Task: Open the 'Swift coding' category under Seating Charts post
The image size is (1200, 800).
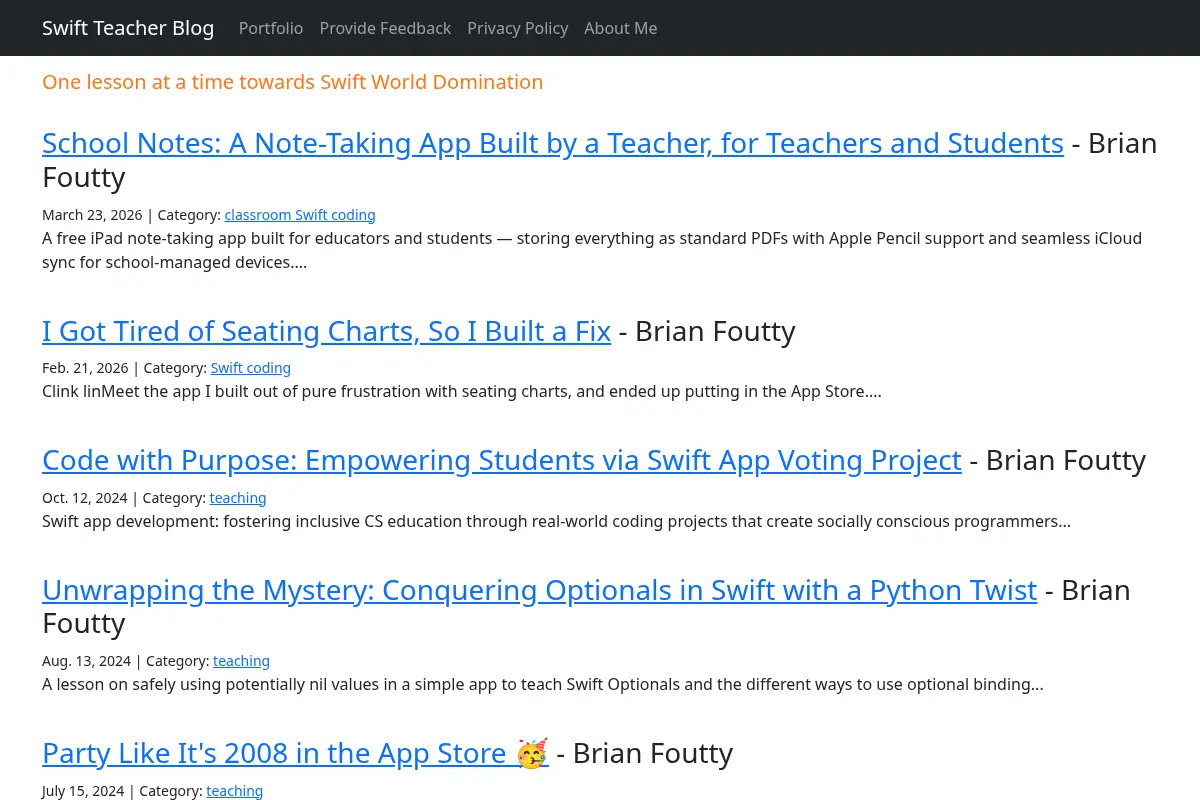Action: coord(251,368)
